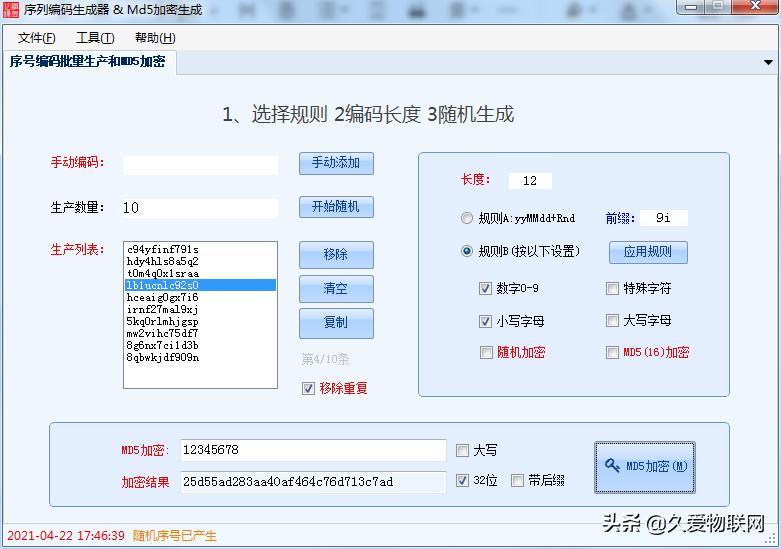Toggle the 数字0-9 checkbox
The image size is (781, 549).
(485, 288)
